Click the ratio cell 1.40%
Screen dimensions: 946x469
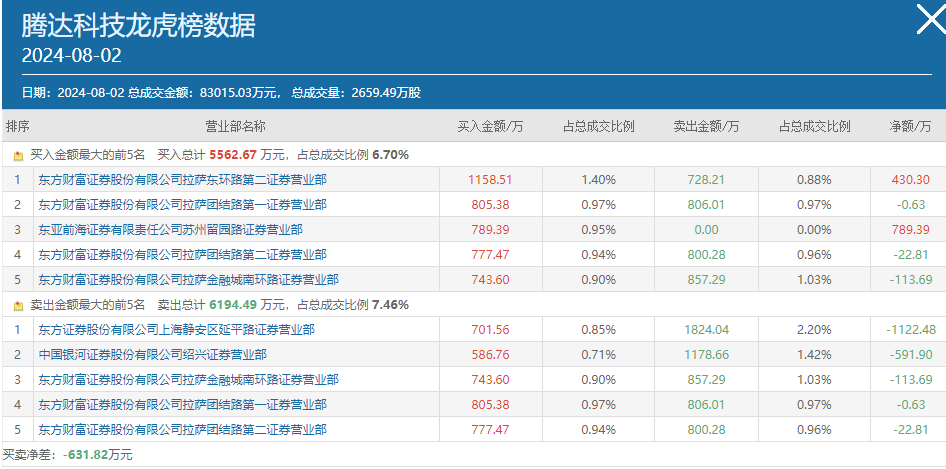598,179
